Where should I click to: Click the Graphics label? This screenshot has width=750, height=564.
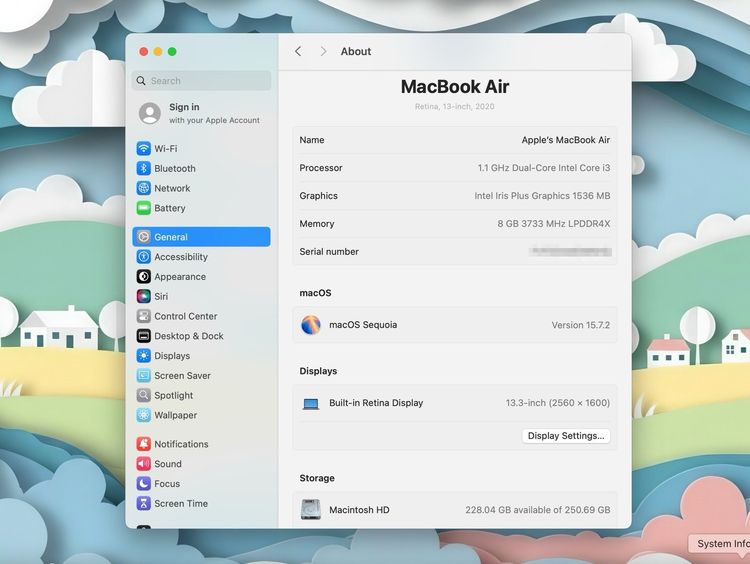coord(319,196)
